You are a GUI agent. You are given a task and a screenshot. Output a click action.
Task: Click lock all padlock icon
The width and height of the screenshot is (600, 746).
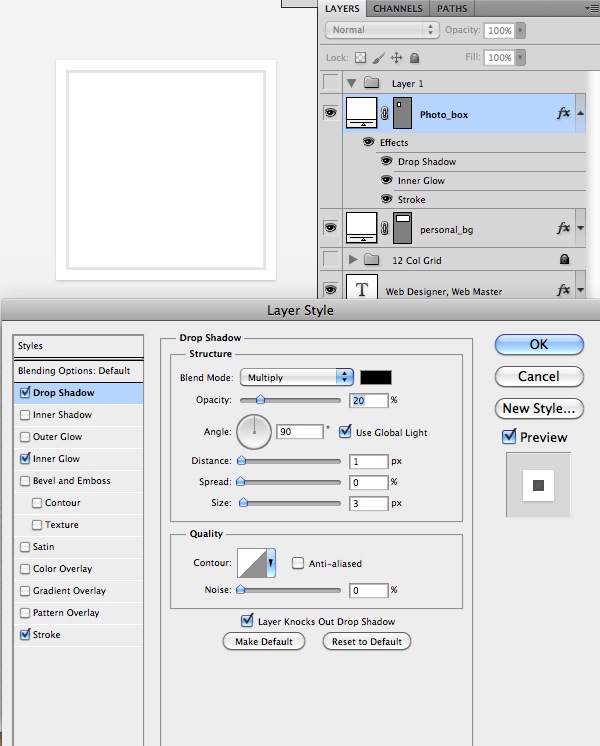[414, 58]
